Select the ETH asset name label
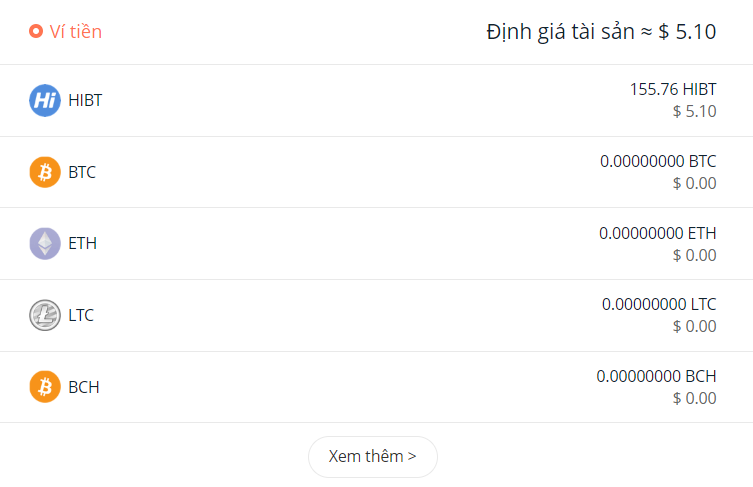The height and width of the screenshot is (487, 753). point(82,243)
